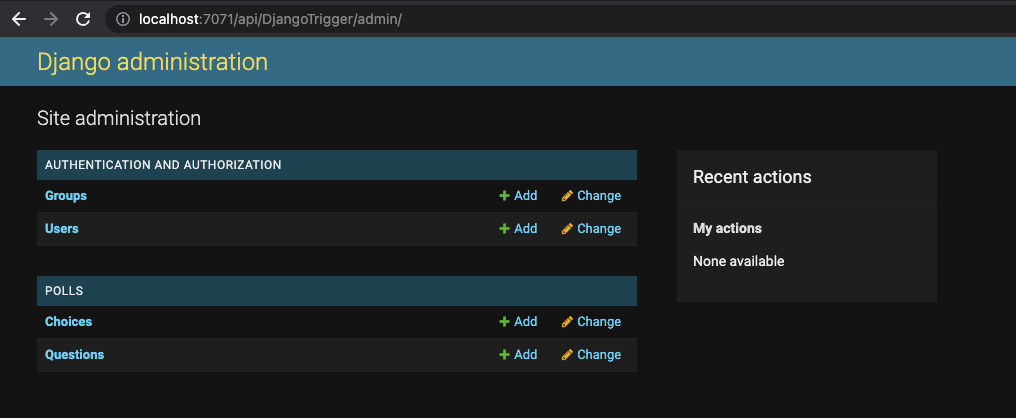1016x418 pixels.
Task: Click the Add link for Choices
Action: click(x=525, y=322)
